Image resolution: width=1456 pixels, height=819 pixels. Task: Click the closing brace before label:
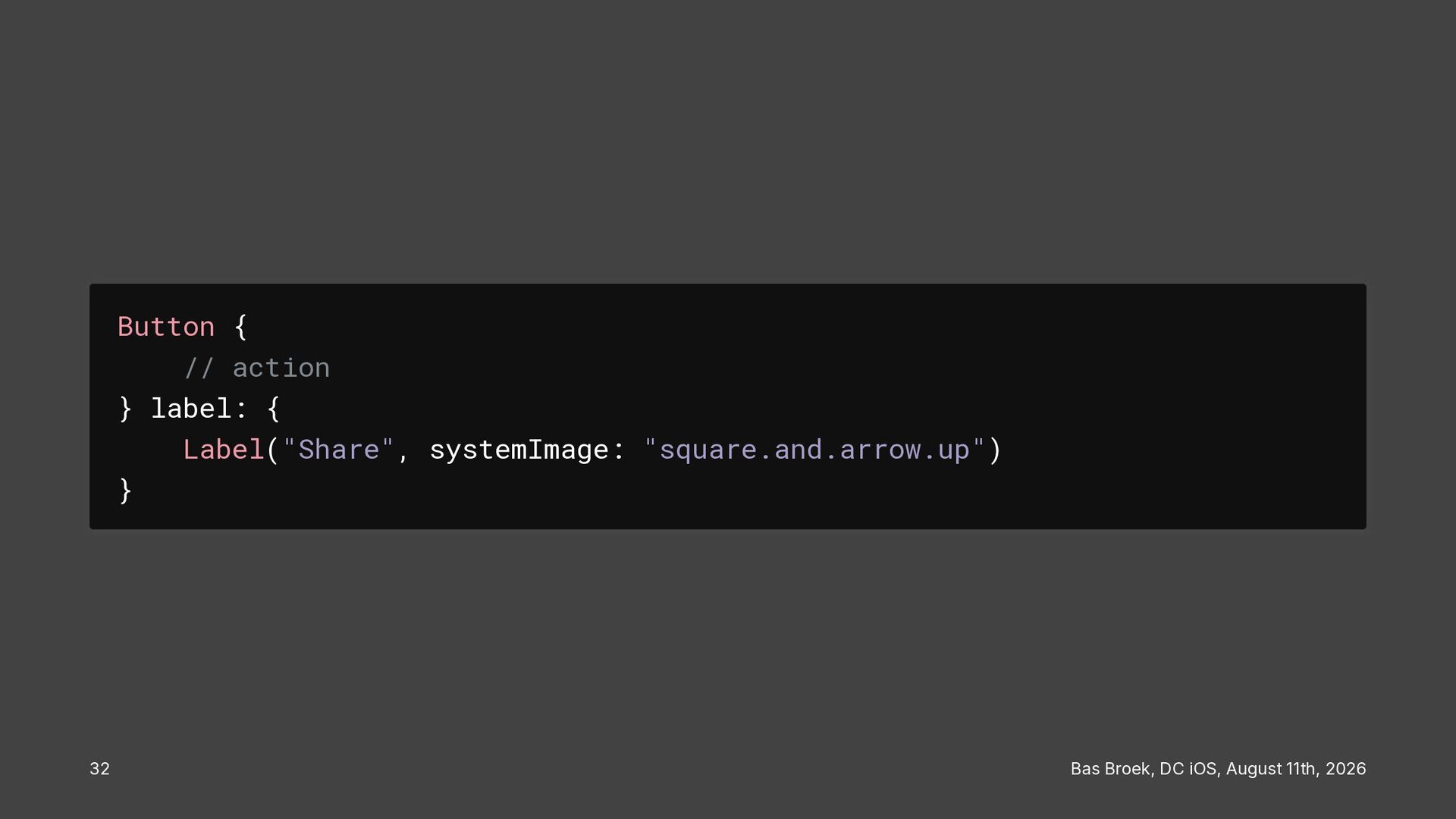(x=126, y=409)
